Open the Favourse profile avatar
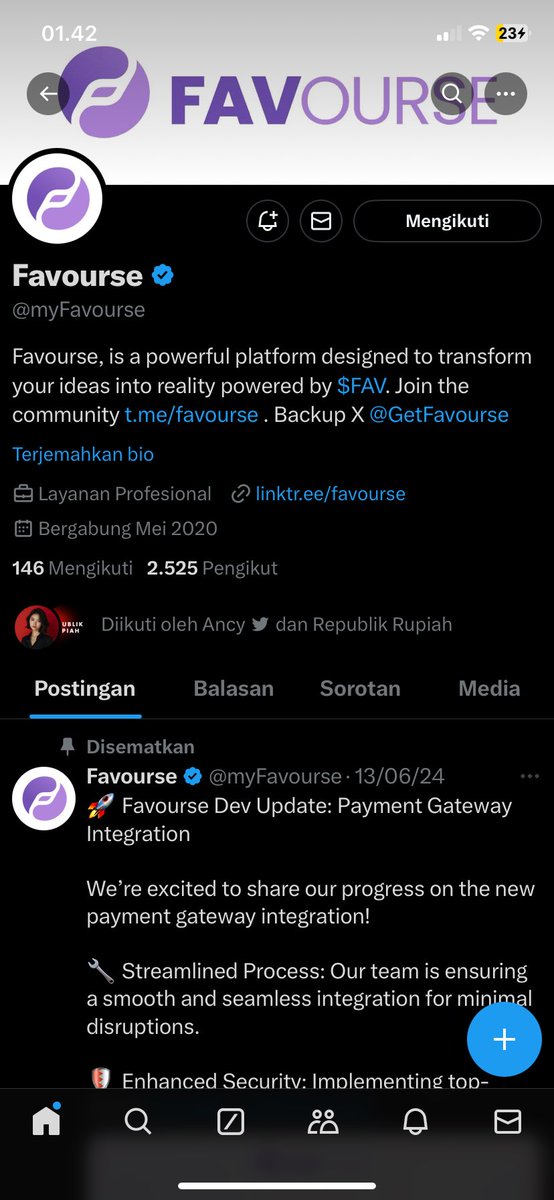Screen dimensions: 554x1200 58,196
